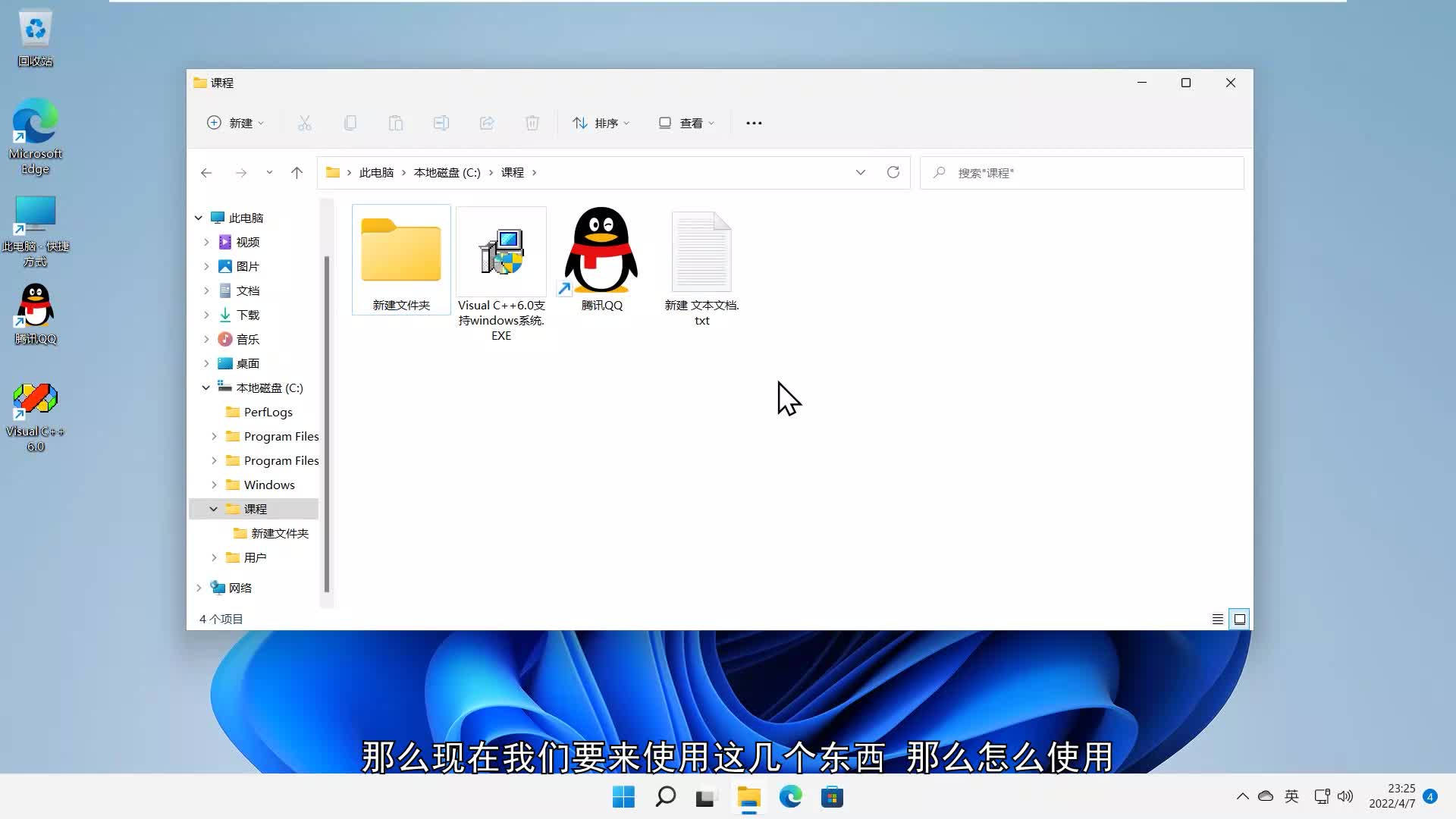The height and width of the screenshot is (819, 1456).
Task: Collapse the 课程 tree node
Action: pos(214,509)
